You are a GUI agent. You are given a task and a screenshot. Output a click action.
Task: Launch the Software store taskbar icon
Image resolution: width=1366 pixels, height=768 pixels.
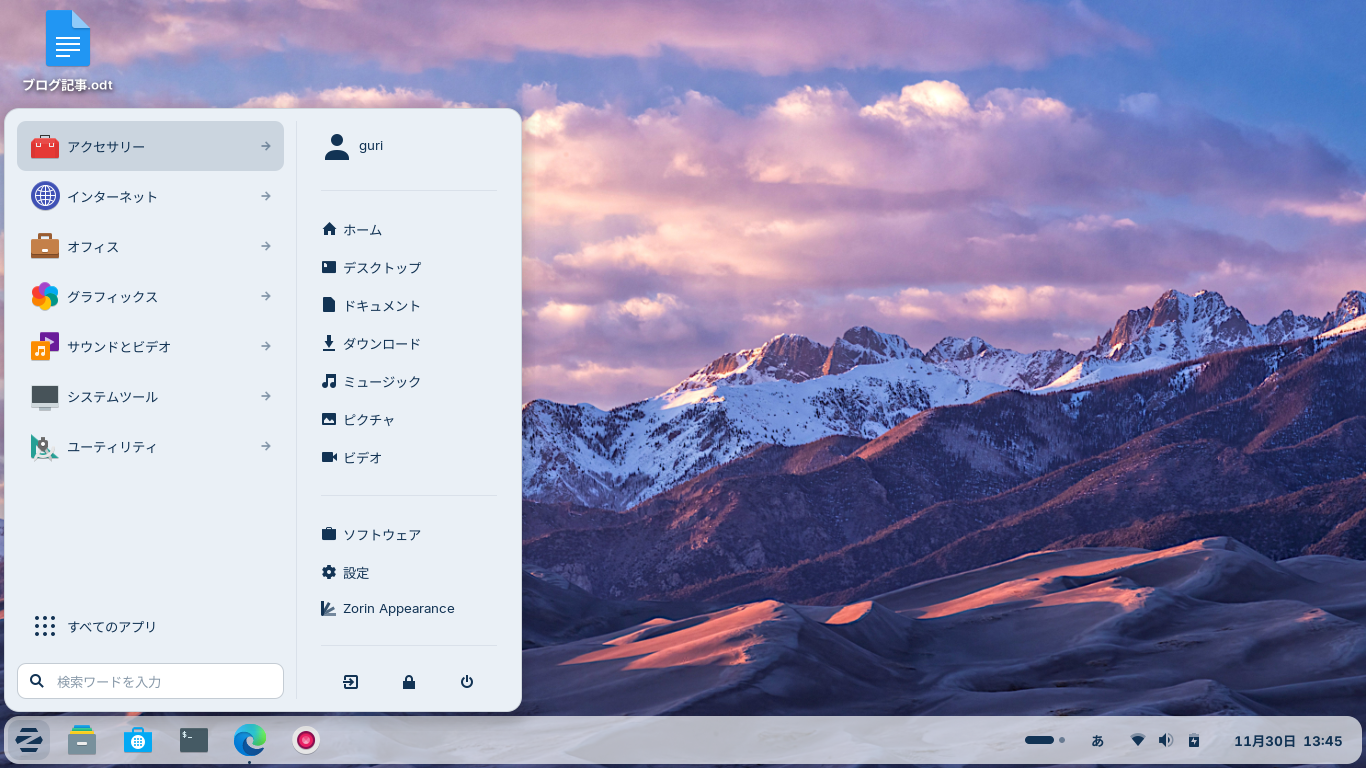click(x=138, y=740)
